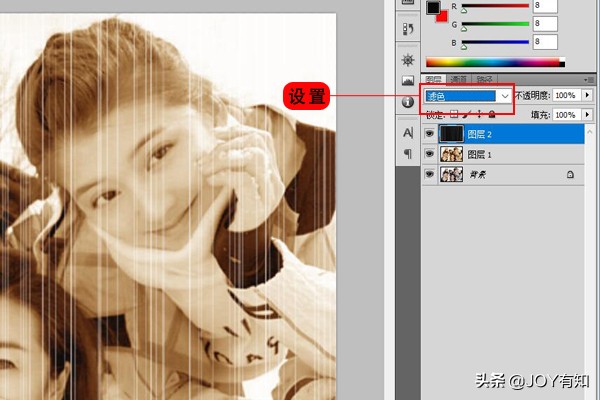This screenshot has width=600, height=400.
Task: Click the 填充 100% field
Action: [x=567, y=114]
